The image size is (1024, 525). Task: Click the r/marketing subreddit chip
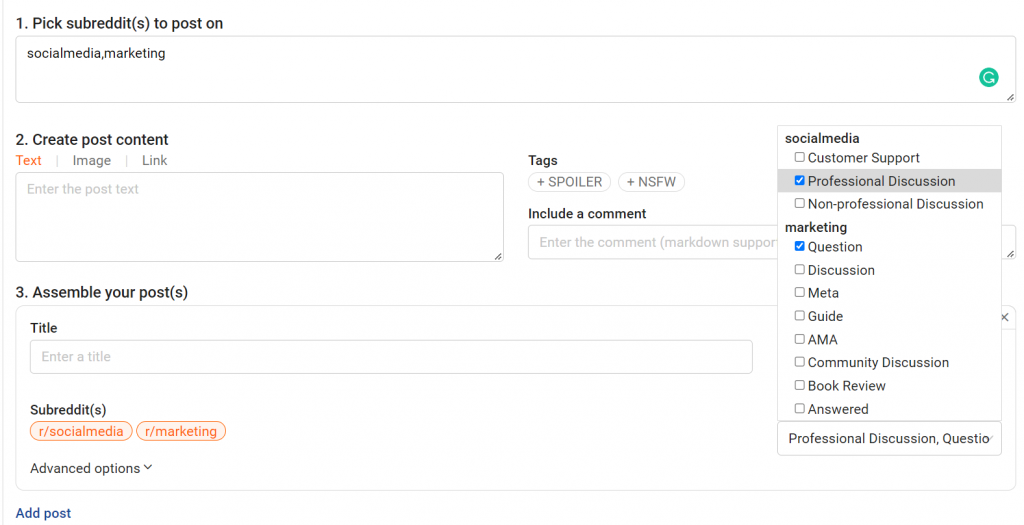coord(181,431)
